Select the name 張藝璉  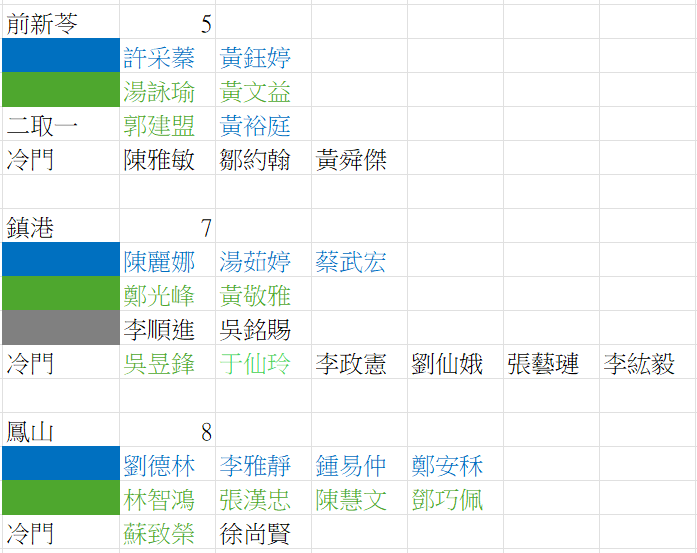tap(543, 364)
